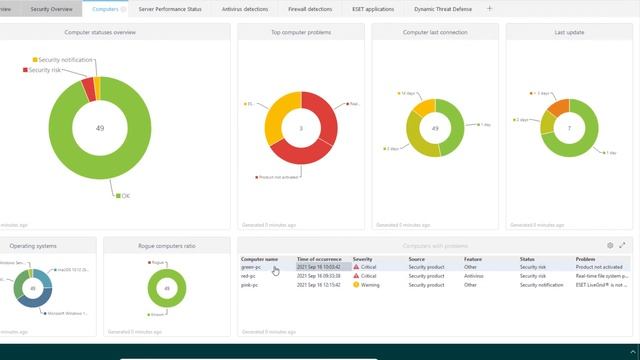Switch to Server Performance Status tab
Viewport: 640px width, 360px height.
170,9
